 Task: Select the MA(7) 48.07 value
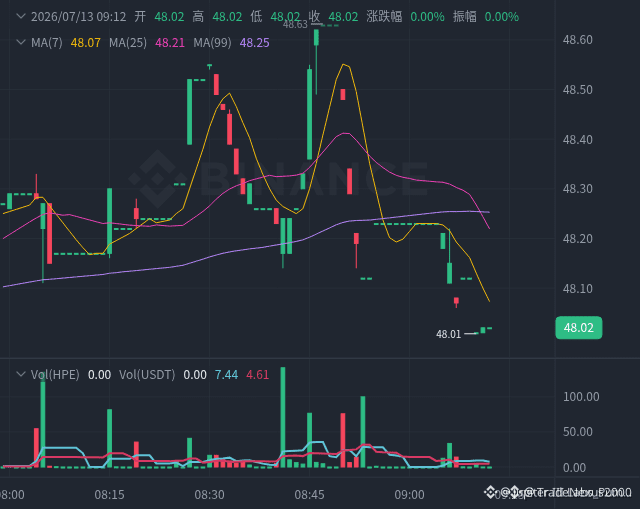(85, 42)
